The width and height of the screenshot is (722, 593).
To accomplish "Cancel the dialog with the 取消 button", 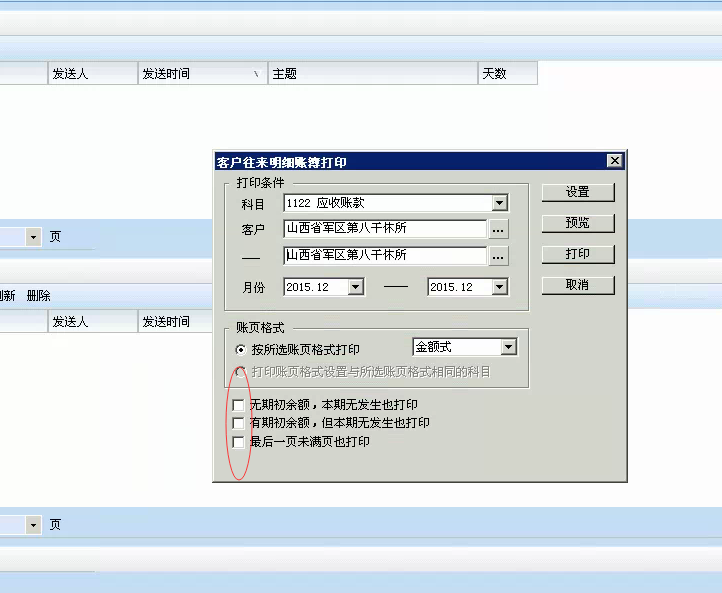I will [577, 285].
